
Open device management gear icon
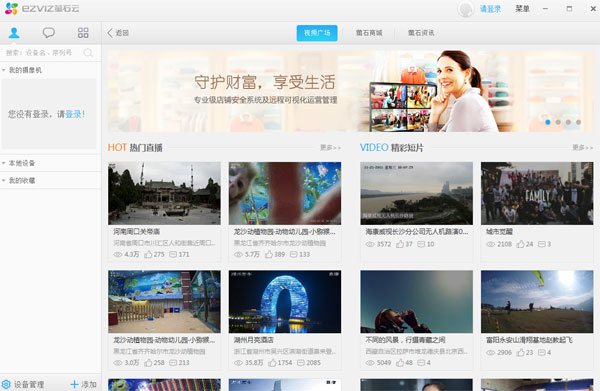coord(6,384)
